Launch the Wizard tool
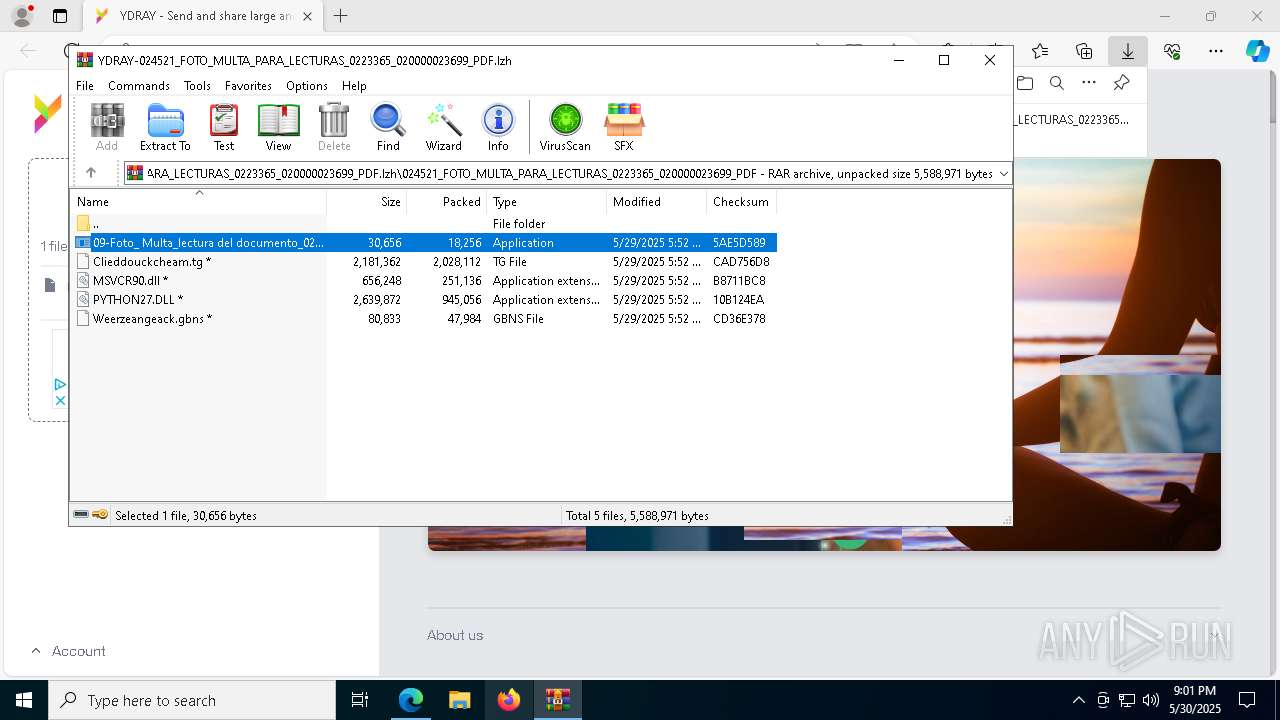This screenshot has height=720, width=1280. (443, 127)
